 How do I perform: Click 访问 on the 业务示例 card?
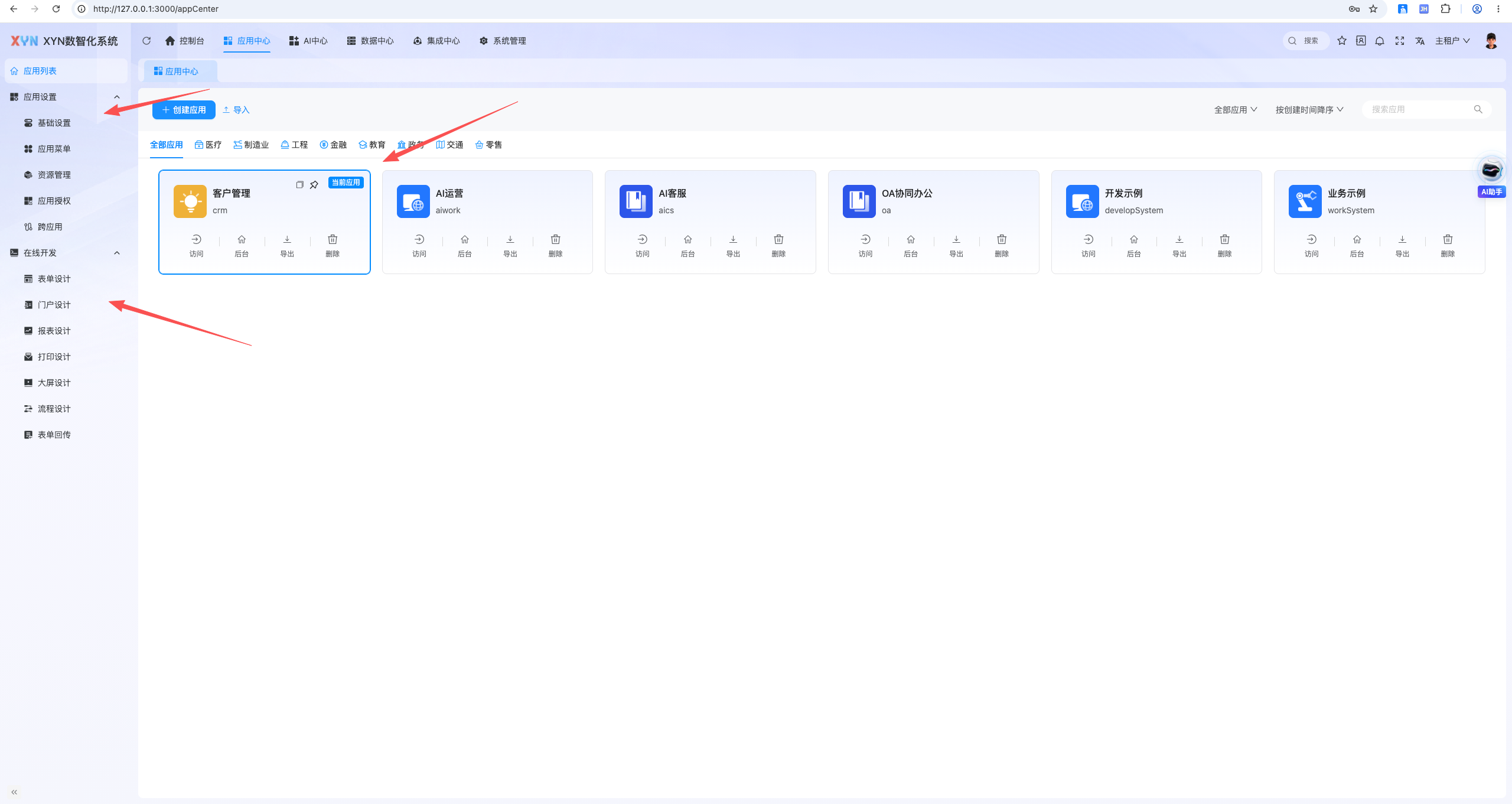pos(1311,246)
